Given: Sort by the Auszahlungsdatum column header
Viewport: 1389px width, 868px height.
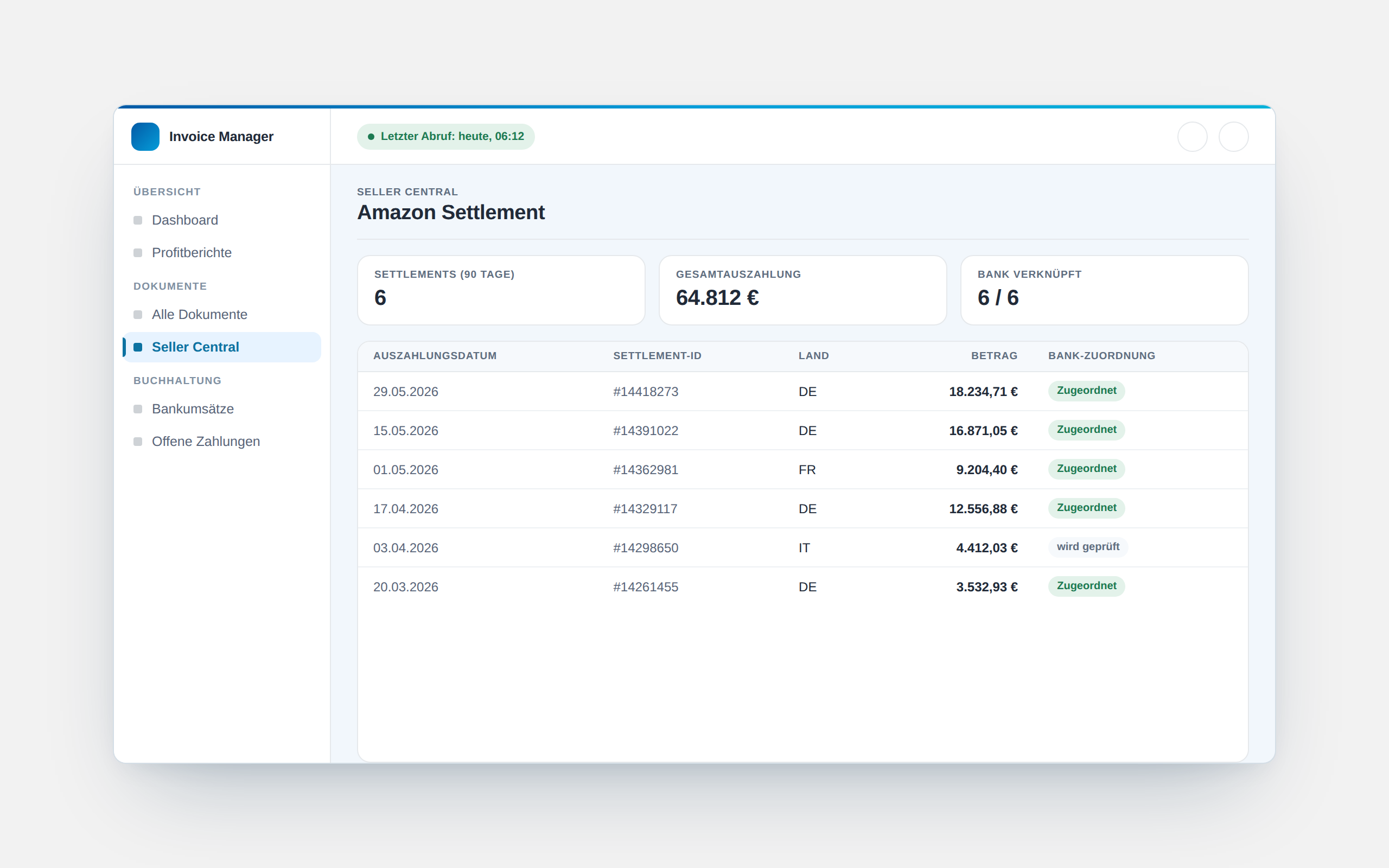Looking at the screenshot, I should [x=435, y=356].
